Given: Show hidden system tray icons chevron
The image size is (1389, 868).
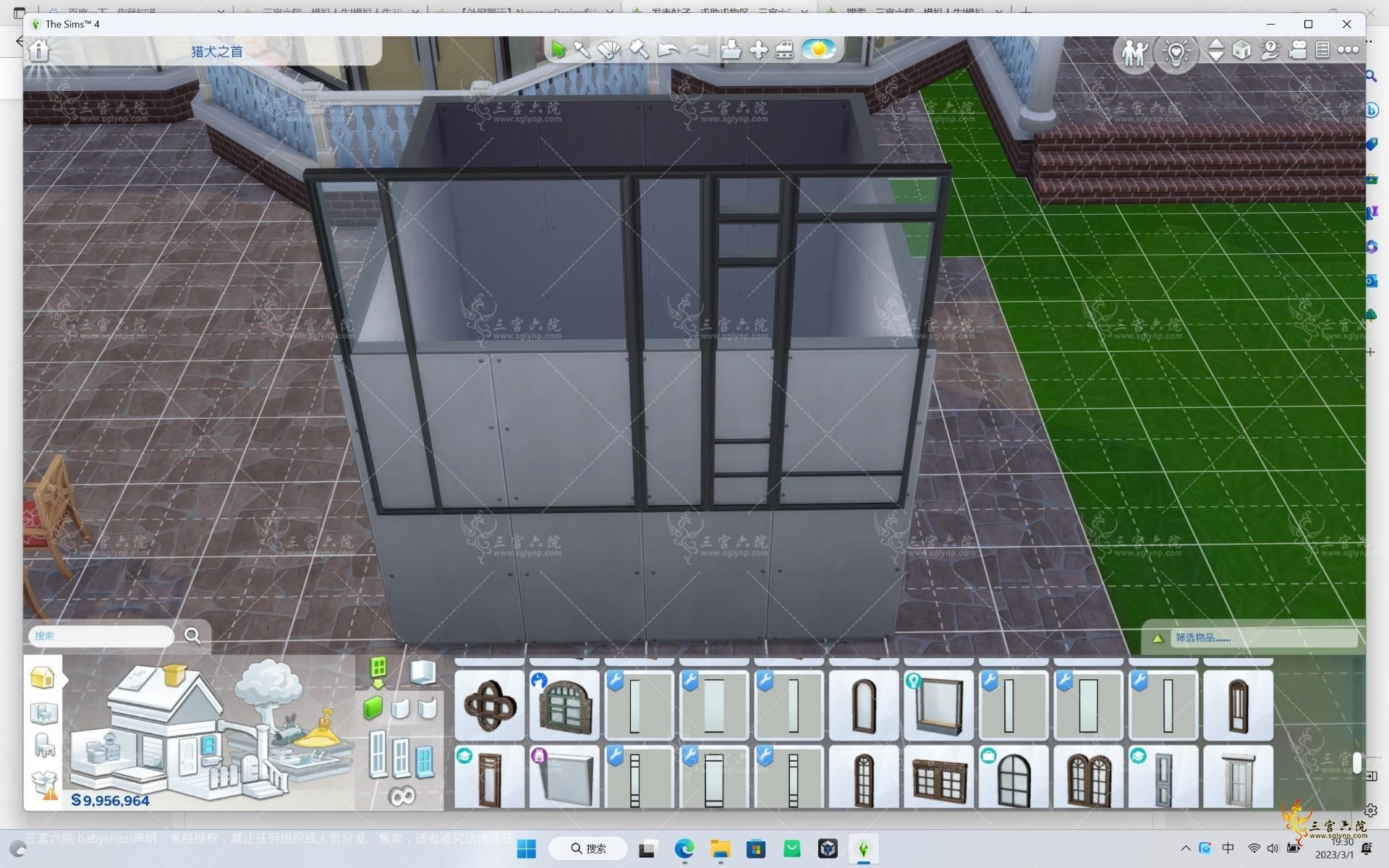Looking at the screenshot, I should coord(1185,848).
